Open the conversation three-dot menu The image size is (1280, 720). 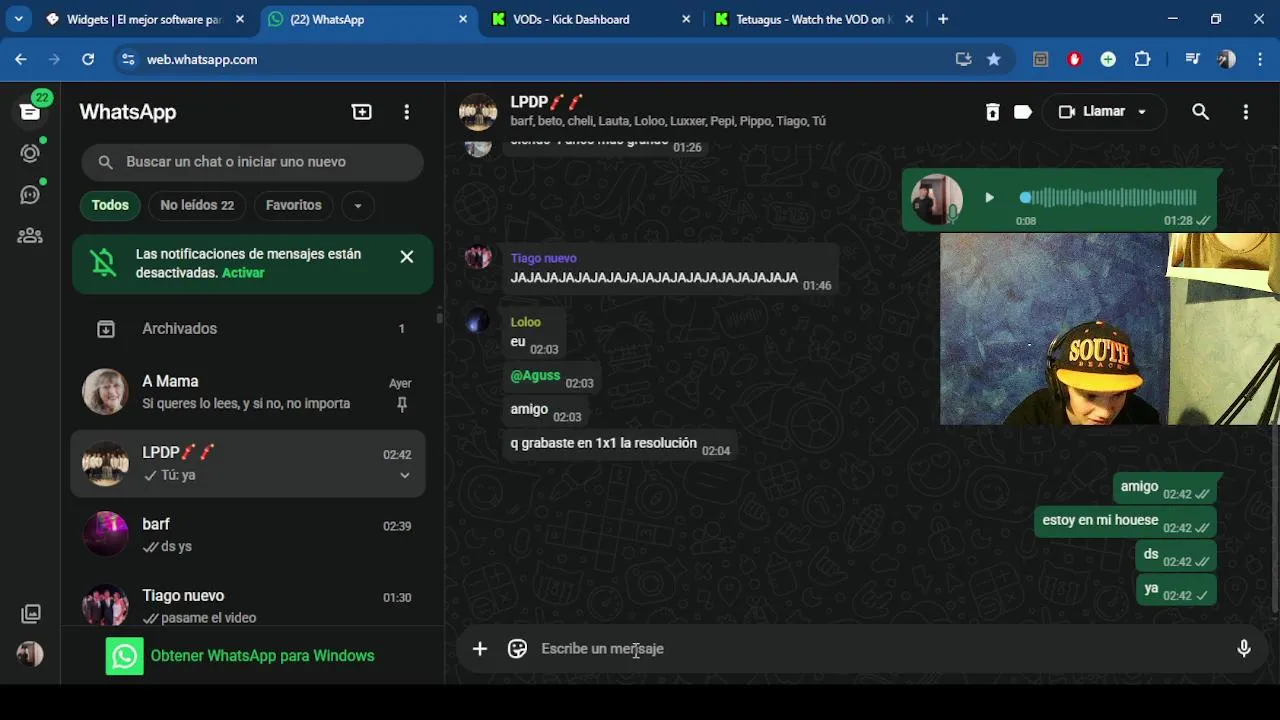pyautogui.click(x=1245, y=112)
